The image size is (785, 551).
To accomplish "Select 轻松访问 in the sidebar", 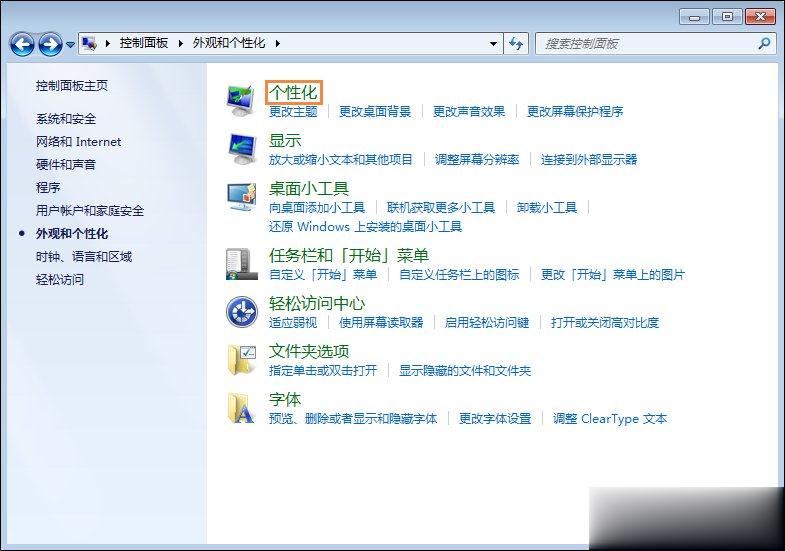I will point(60,279).
